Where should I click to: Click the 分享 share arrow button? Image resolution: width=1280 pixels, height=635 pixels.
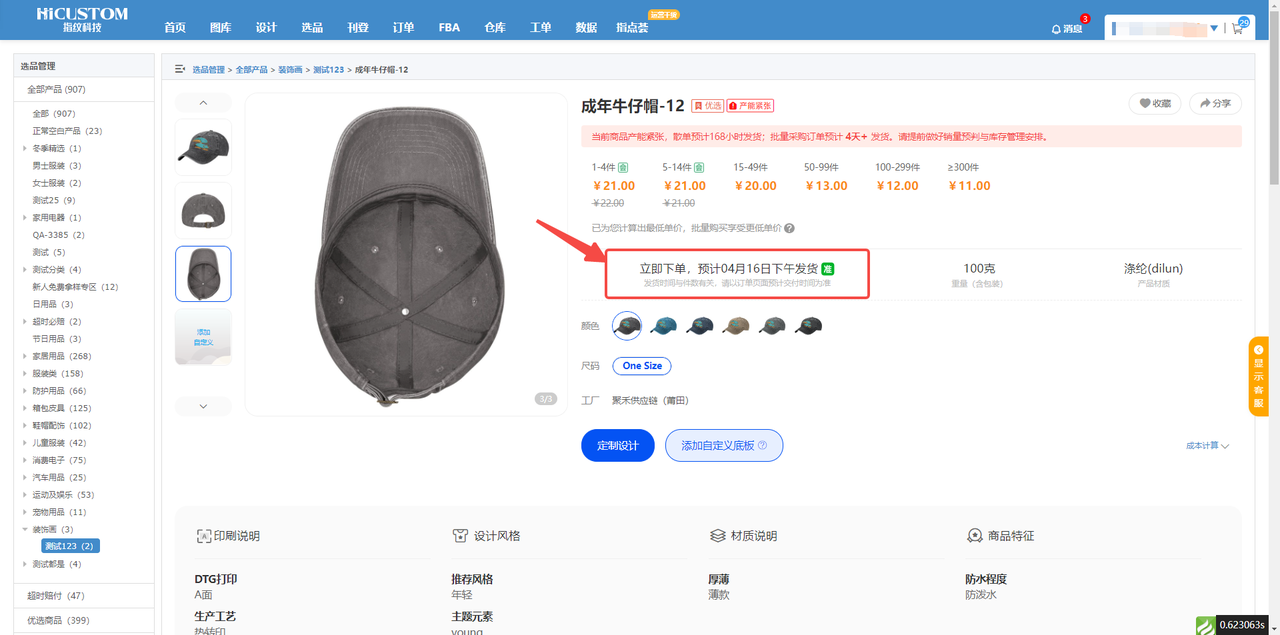click(x=1215, y=103)
